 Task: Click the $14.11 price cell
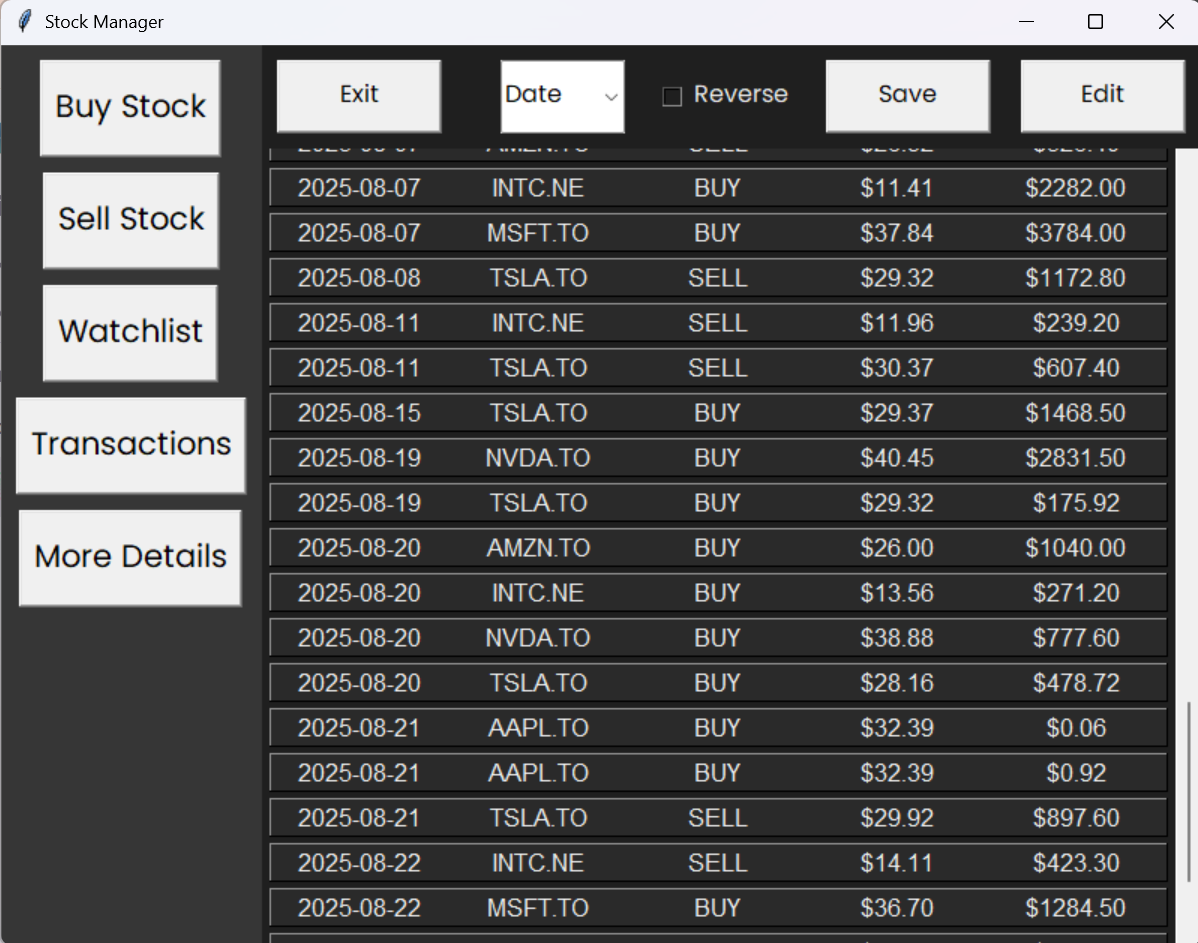(x=897, y=864)
